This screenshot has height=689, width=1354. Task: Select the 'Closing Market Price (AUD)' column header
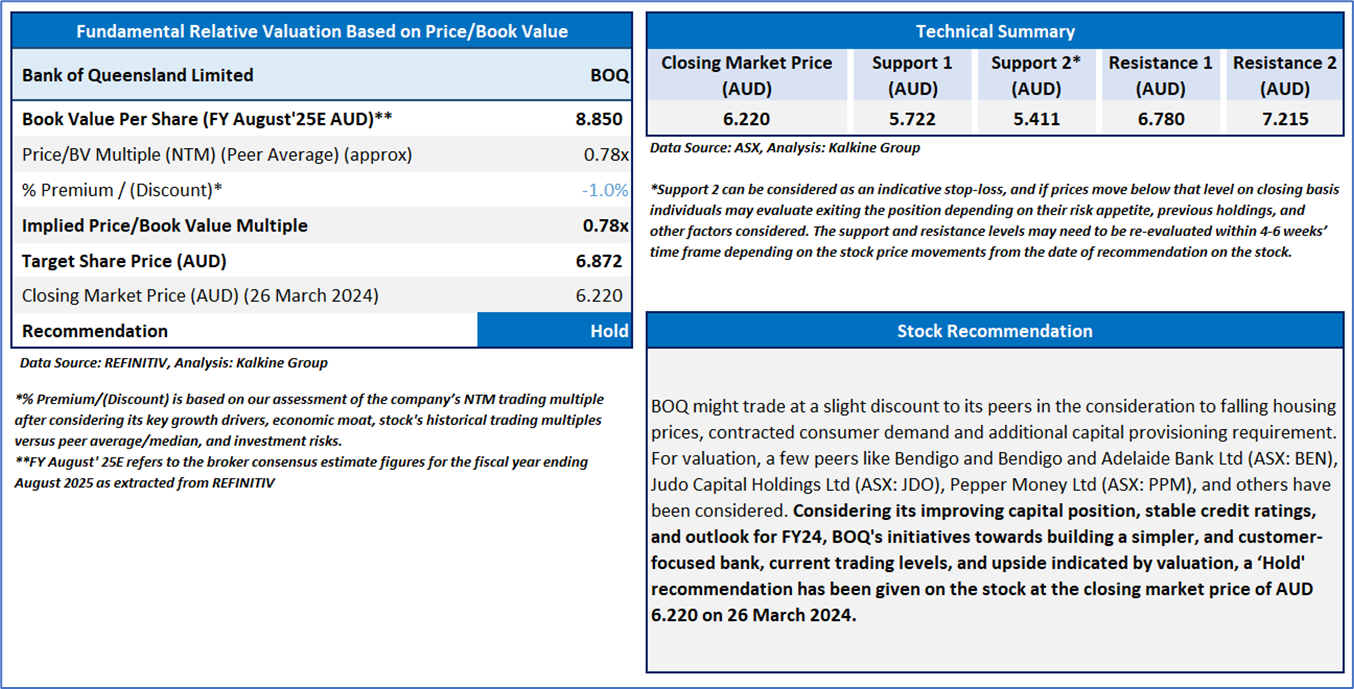tap(746, 75)
